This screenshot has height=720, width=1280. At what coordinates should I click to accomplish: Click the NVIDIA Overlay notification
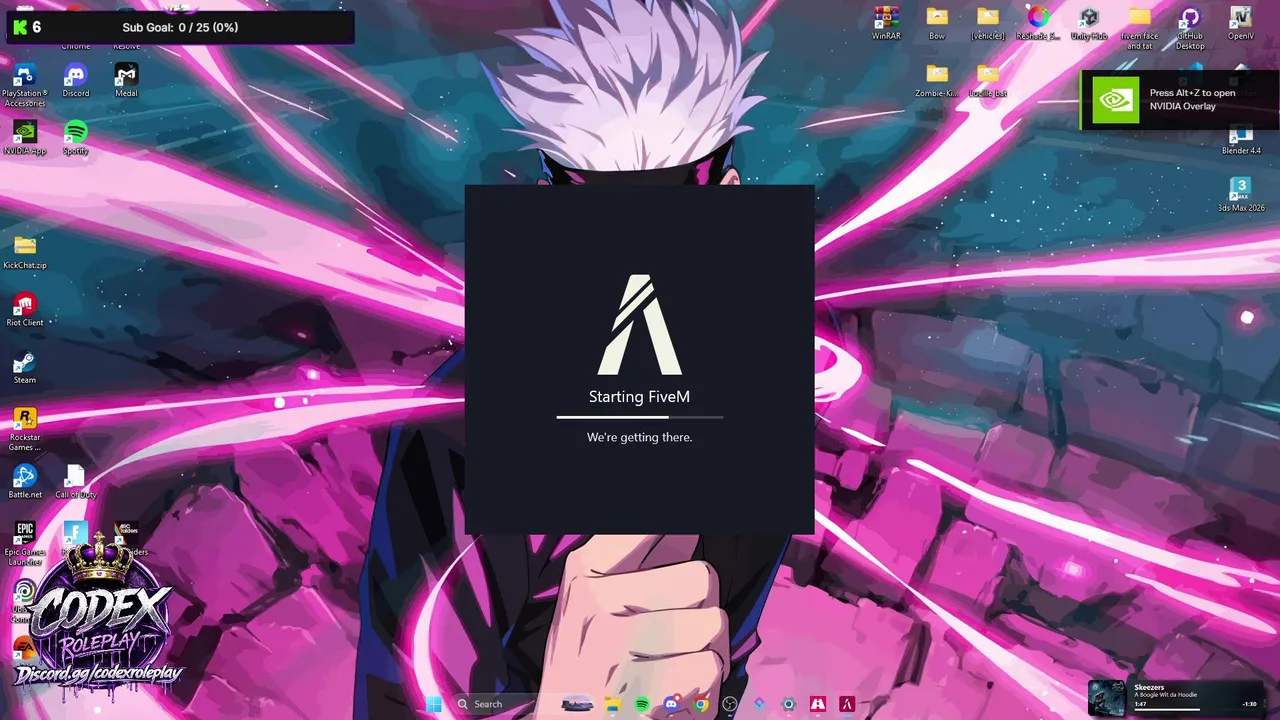tap(1180, 100)
